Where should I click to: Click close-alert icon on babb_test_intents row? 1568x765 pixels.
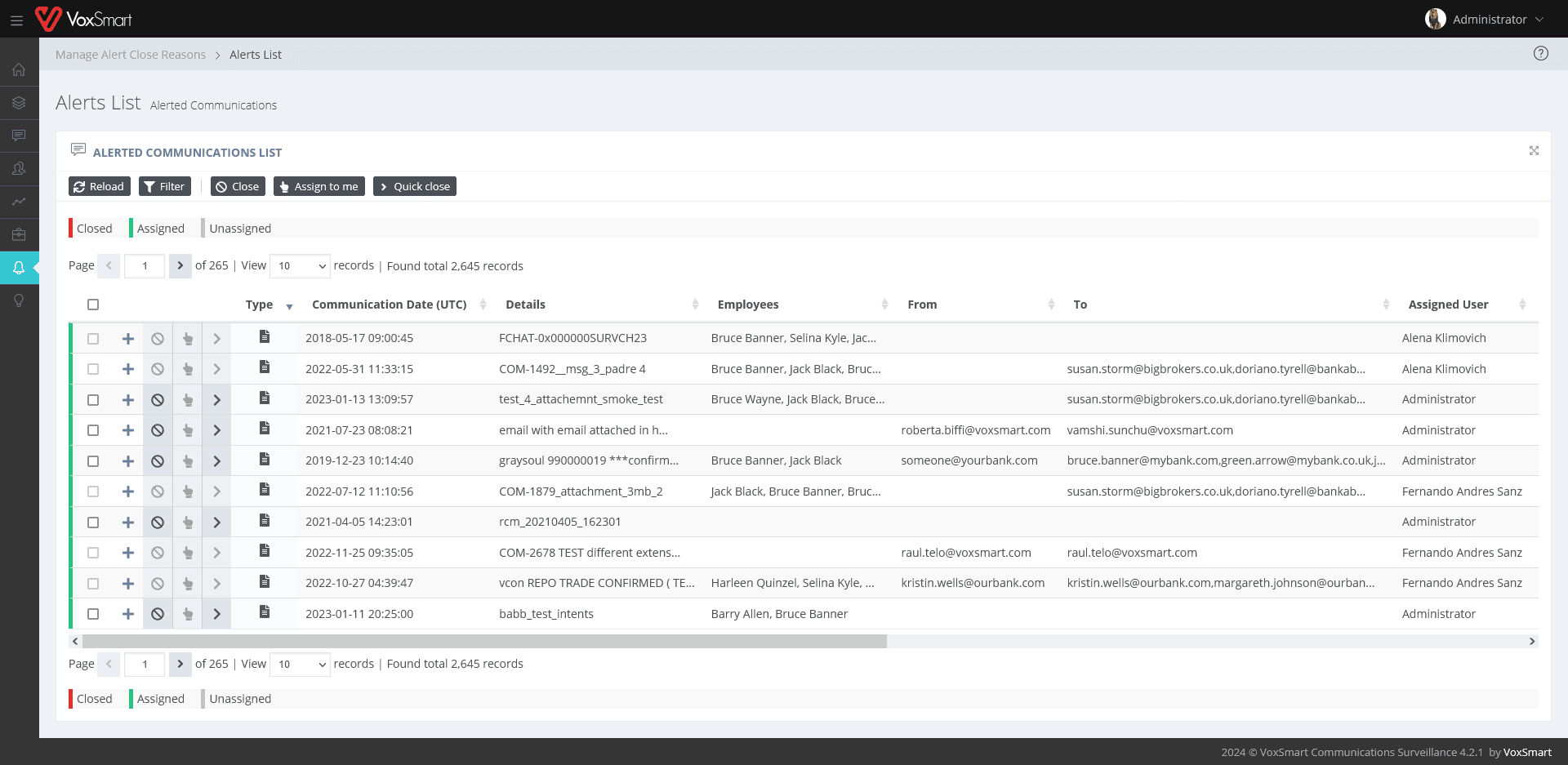coord(158,614)
